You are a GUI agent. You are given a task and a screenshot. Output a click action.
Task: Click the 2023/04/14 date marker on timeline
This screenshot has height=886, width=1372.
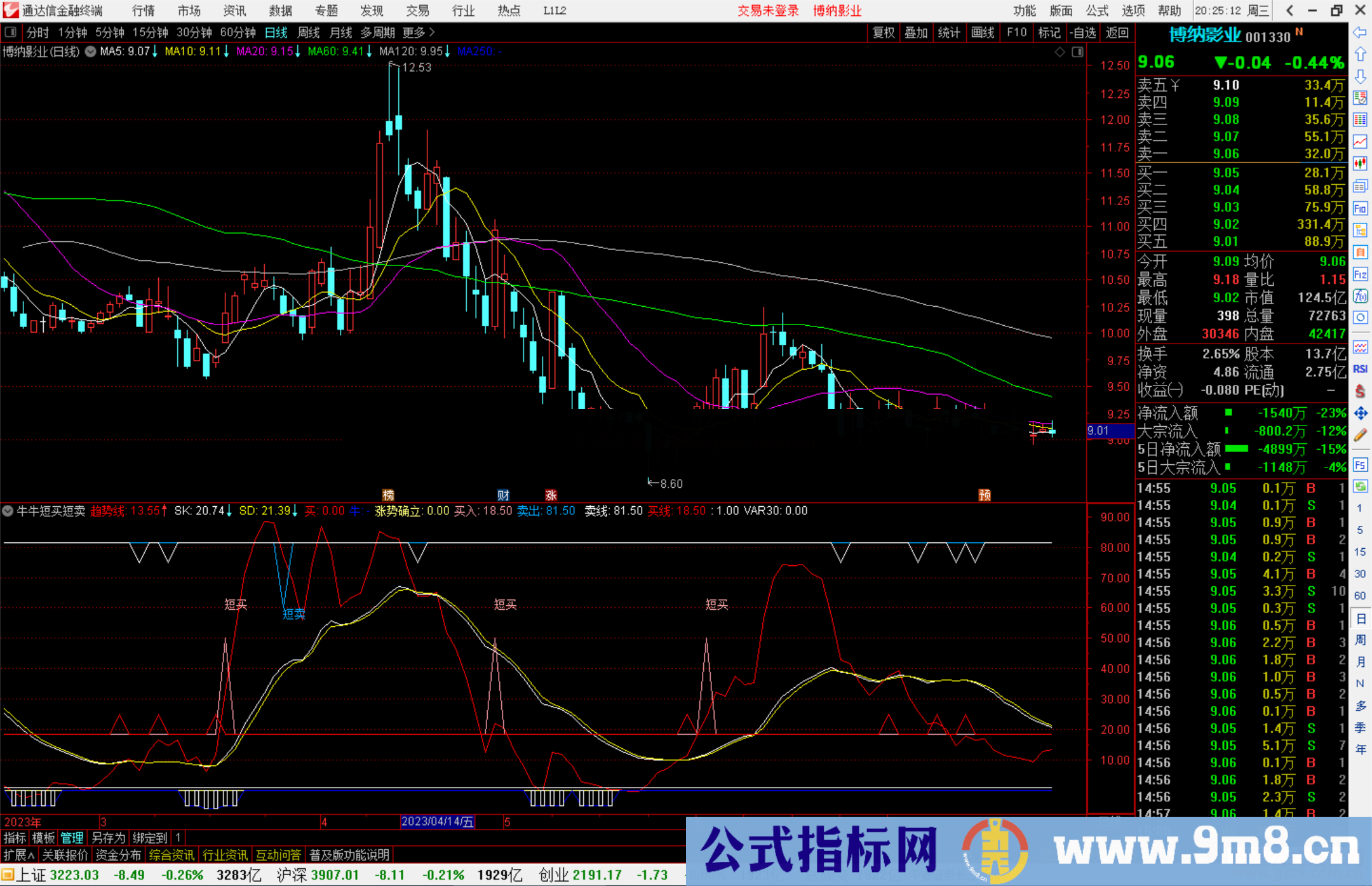click(x=438, y=821)
